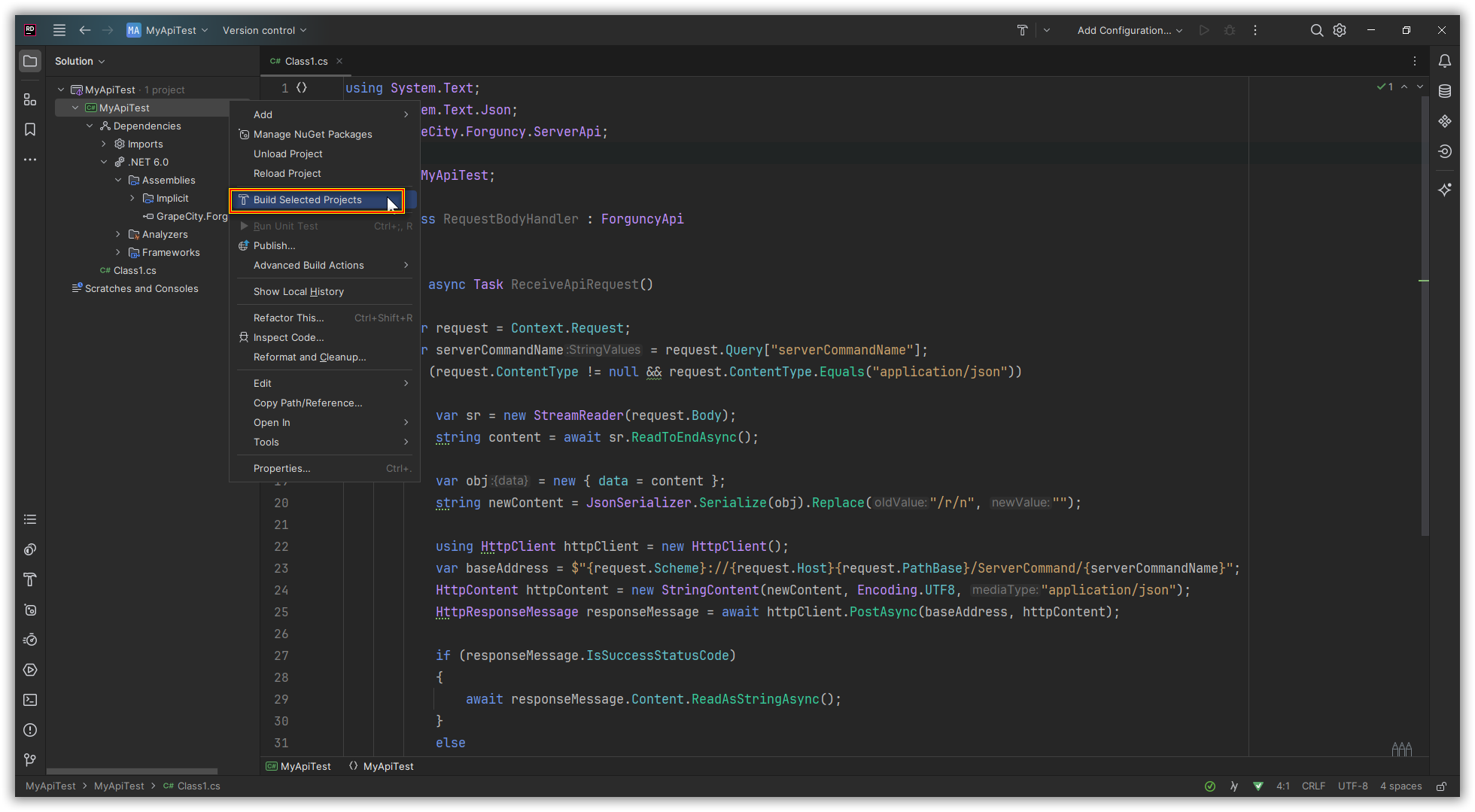This screenshot has height=812, width=1475.
Task: Open the Problems tool window icon
Action: click(x=30, y=730)
